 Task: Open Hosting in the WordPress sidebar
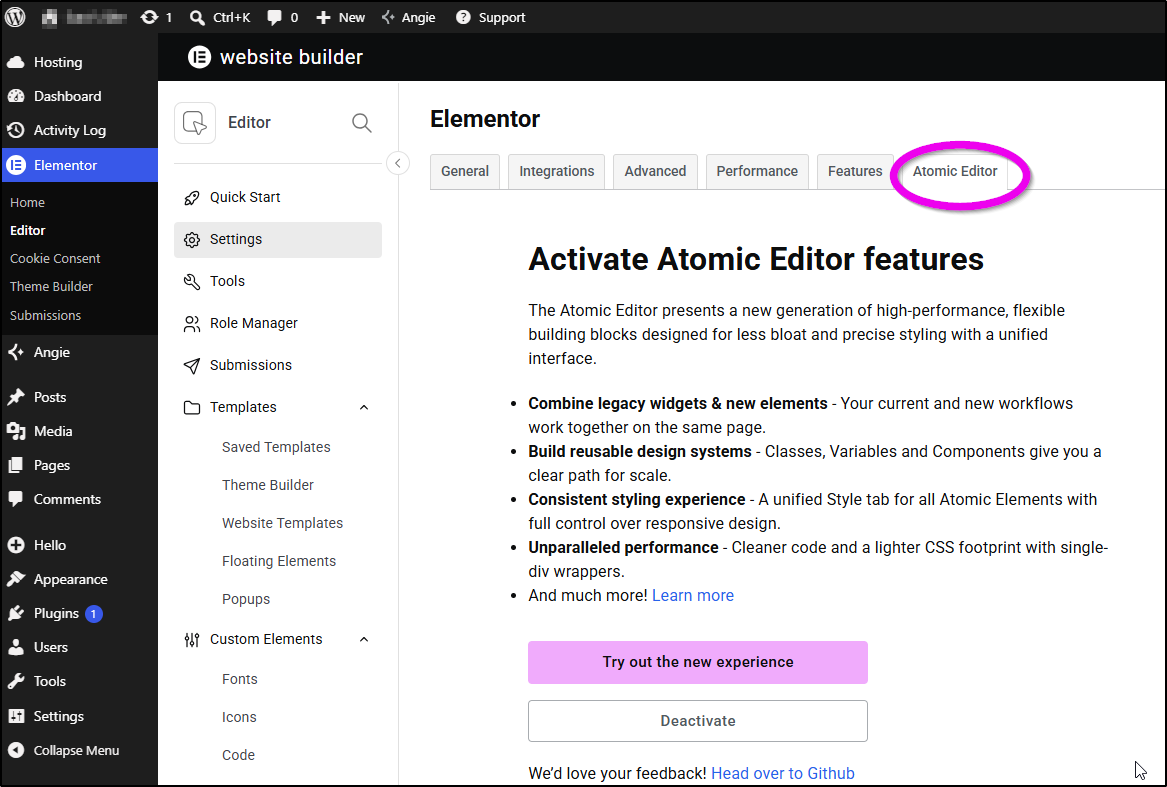click(x=79, y=63)
